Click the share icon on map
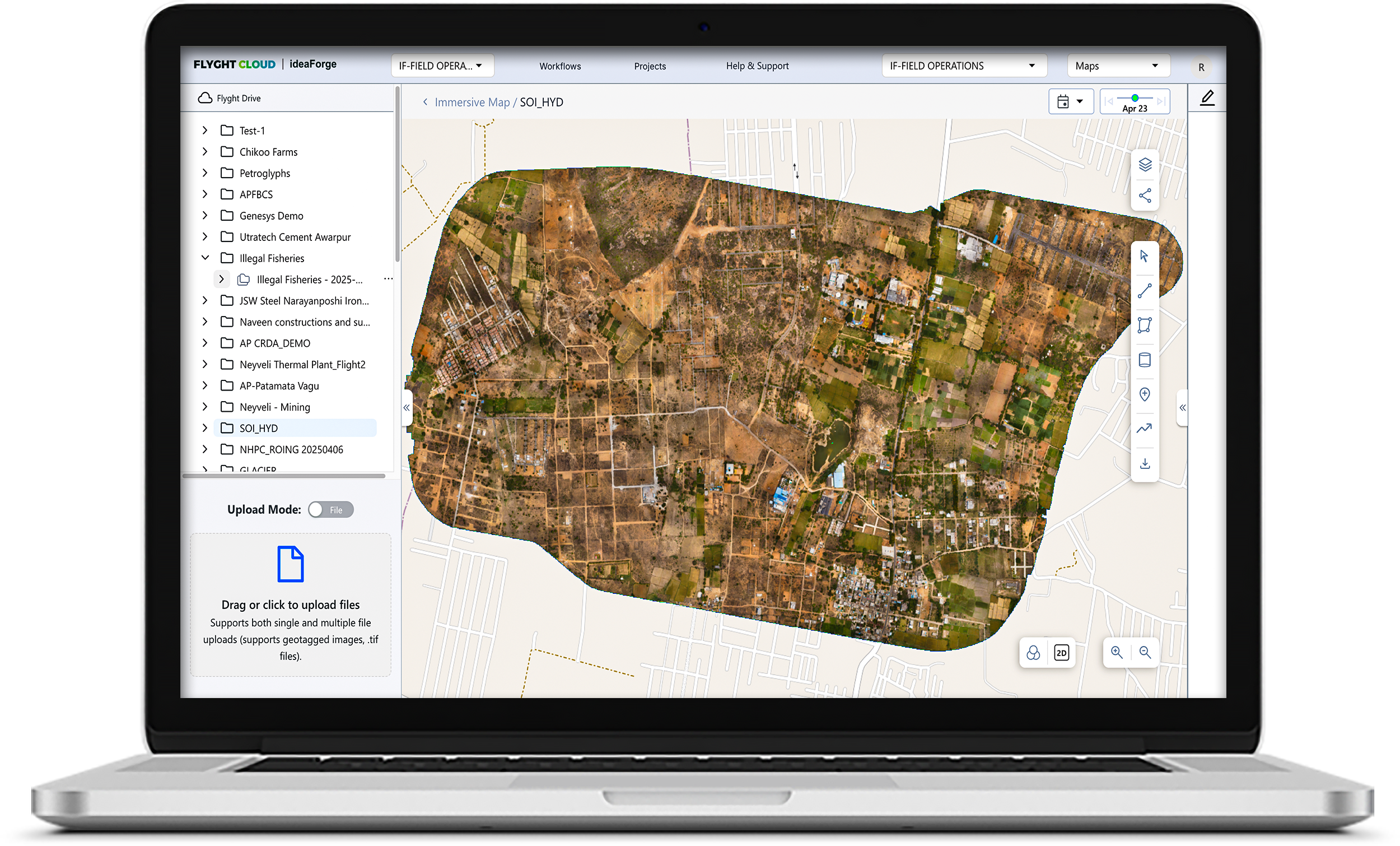Image resolution: width=1400 pixels, height=846 pixels. [x=1145, y=196]
